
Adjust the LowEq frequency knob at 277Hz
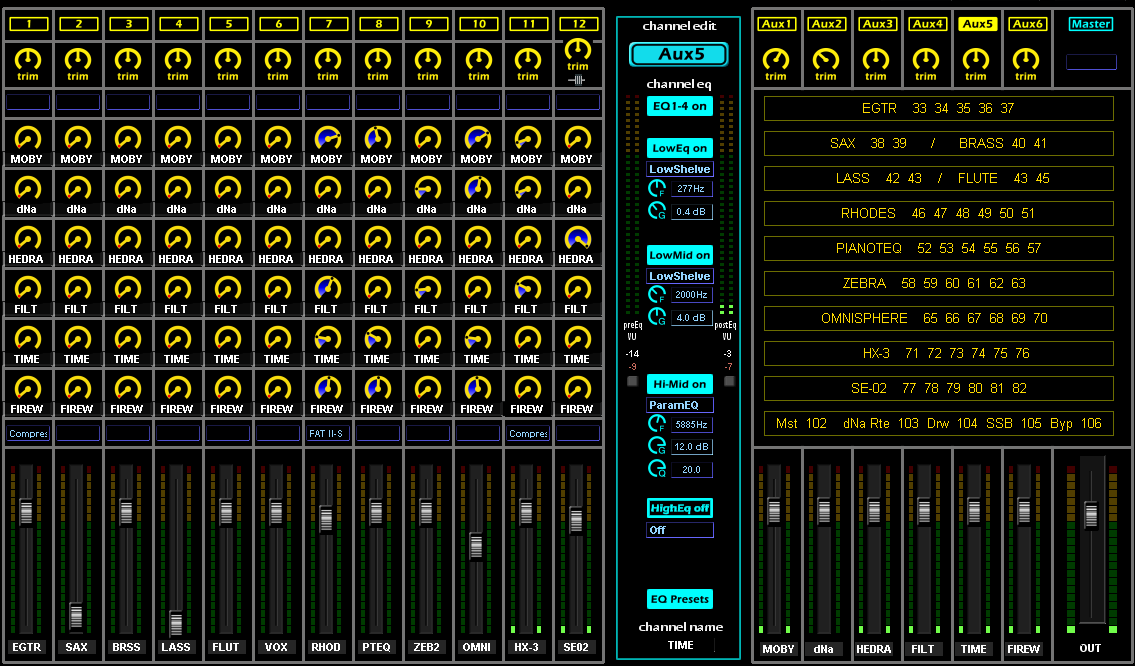click(657, 188)
